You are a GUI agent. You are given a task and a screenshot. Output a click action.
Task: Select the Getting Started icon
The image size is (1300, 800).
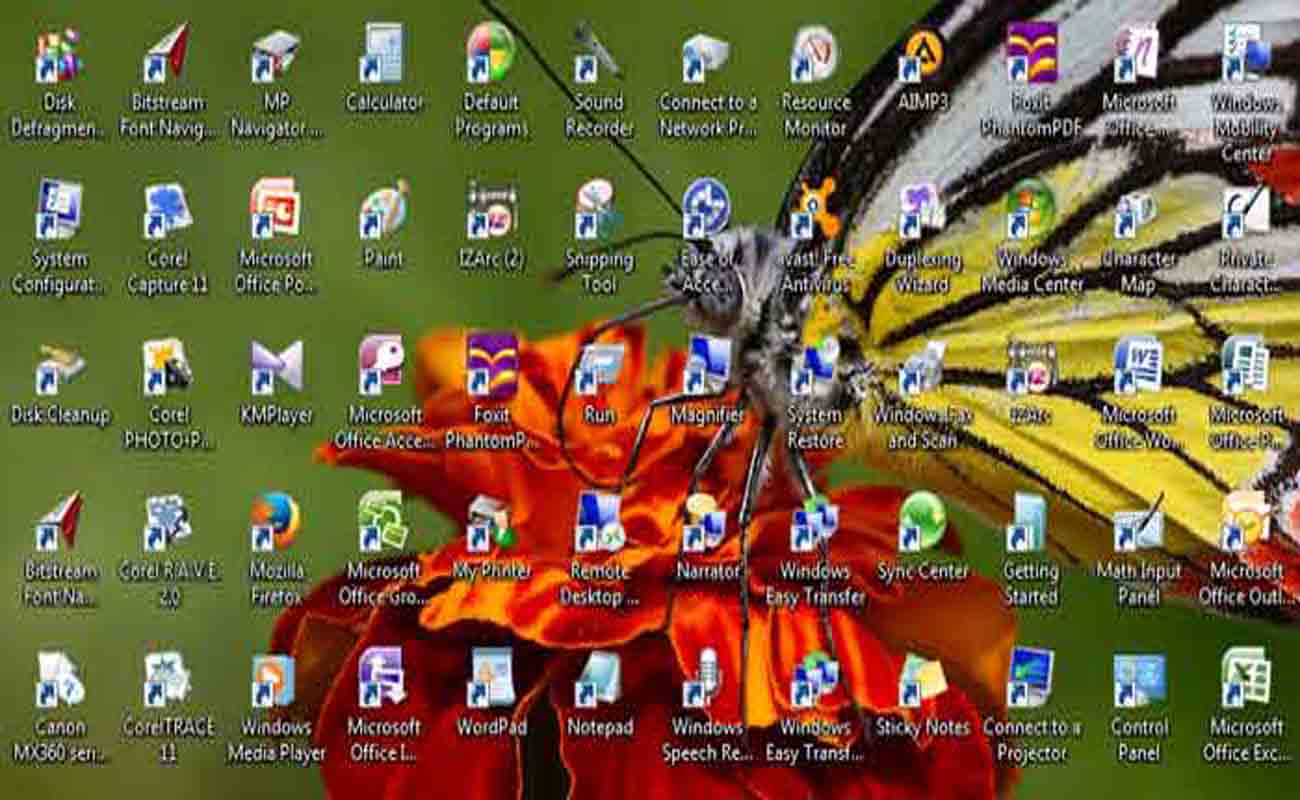(1030, 522)
